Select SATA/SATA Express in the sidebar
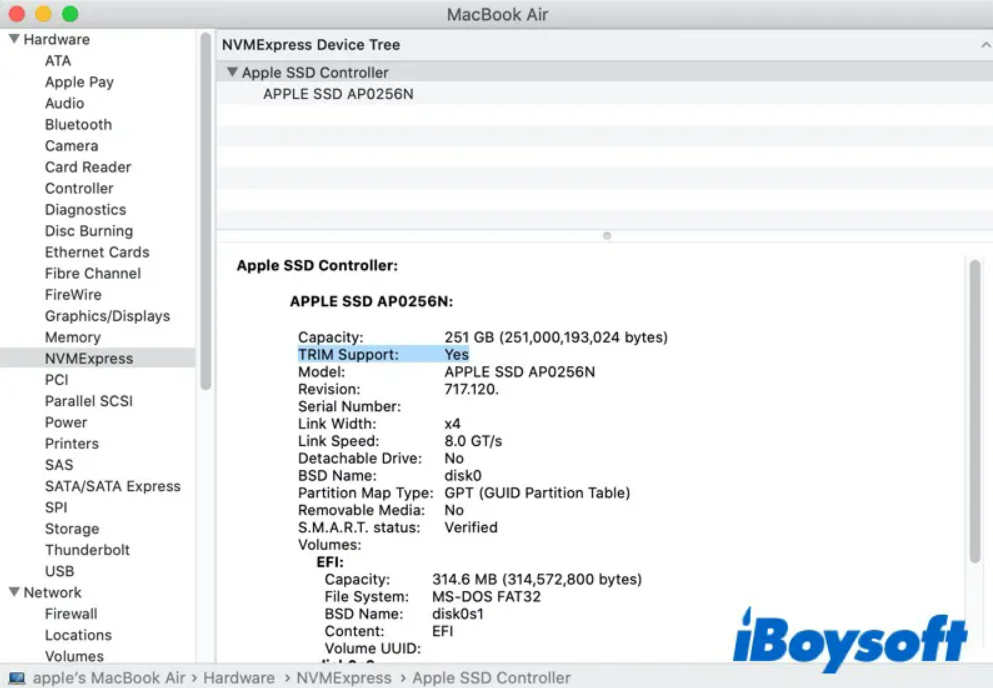Image resolution: width=993 pixels, height=688 pixels. [113, 486]
